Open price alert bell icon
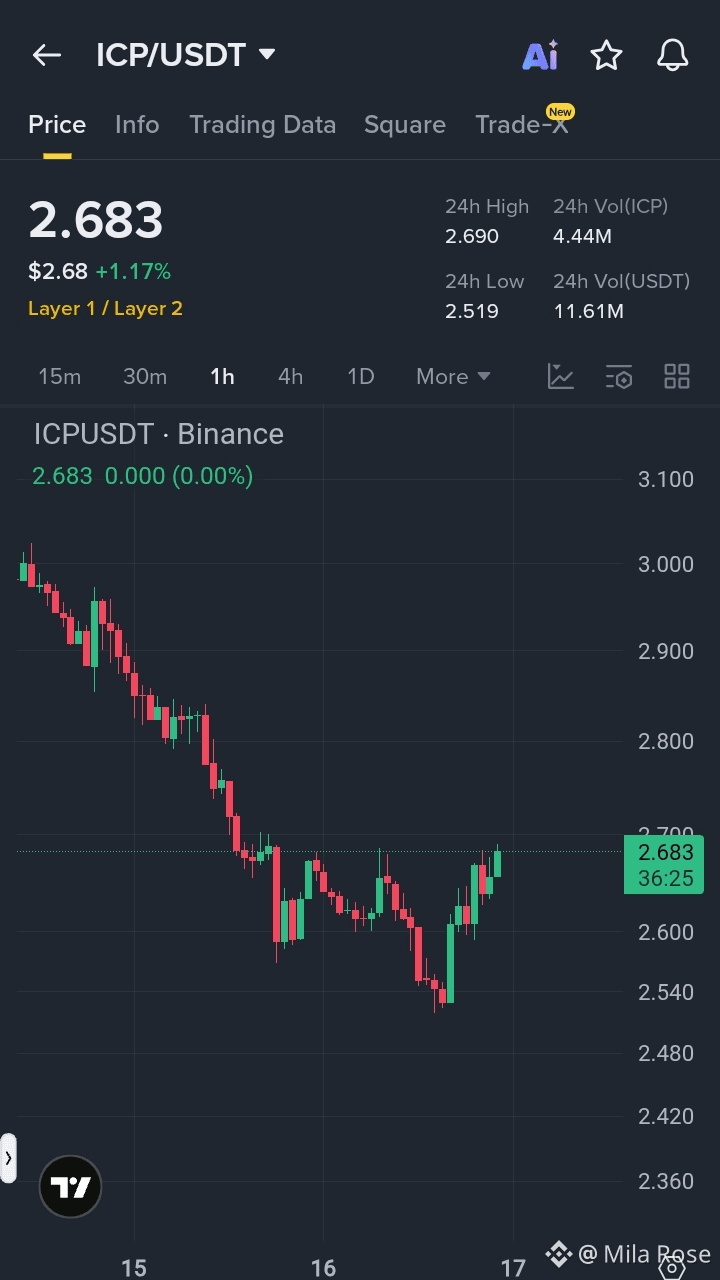Screen dimensions: 720x1280 tap(673, 55)
